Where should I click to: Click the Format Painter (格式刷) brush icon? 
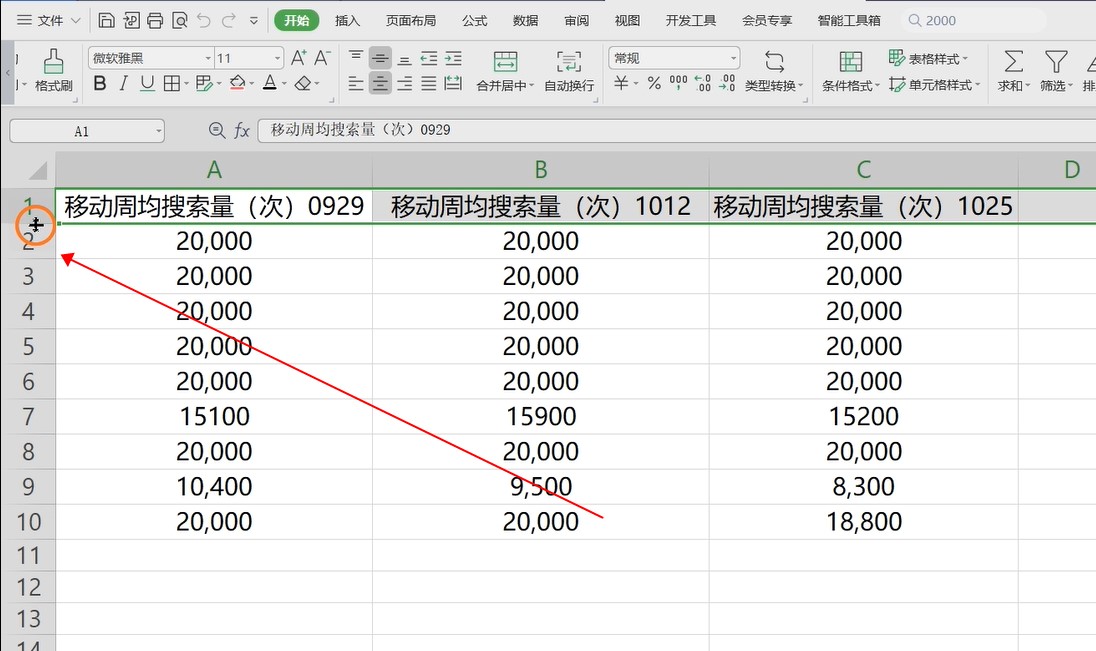54,63
